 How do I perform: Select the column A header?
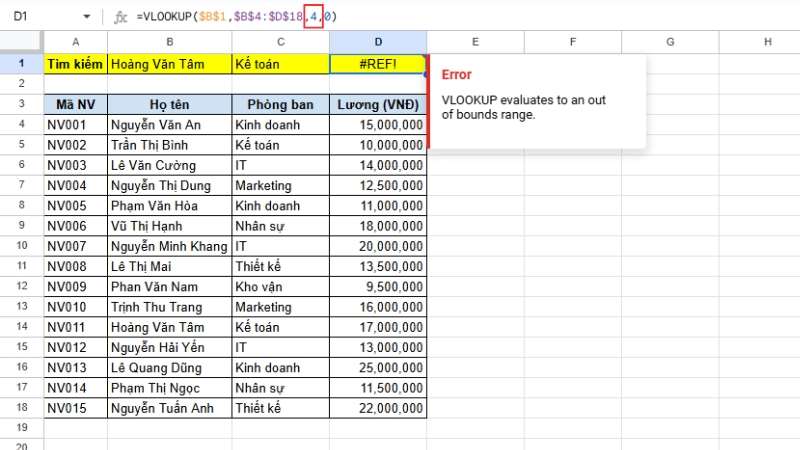coord(75,41)
